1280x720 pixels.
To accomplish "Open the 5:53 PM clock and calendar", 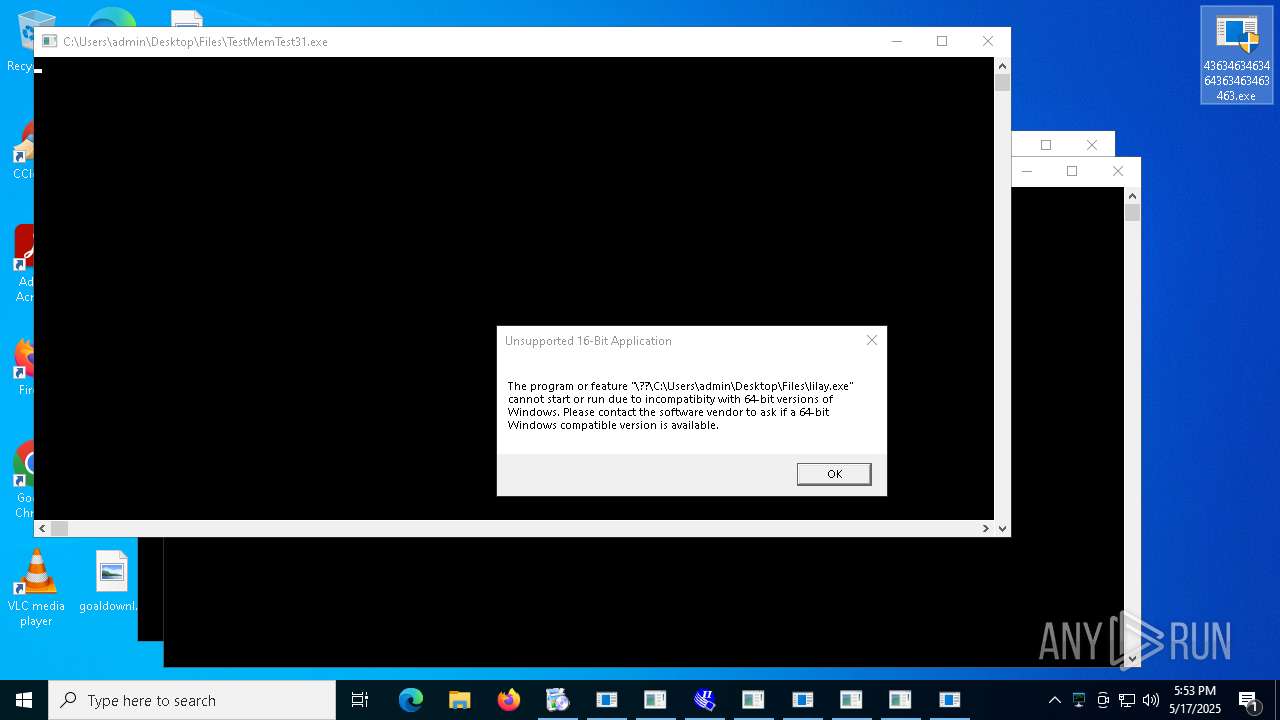I will click(x=1195, y=700).
